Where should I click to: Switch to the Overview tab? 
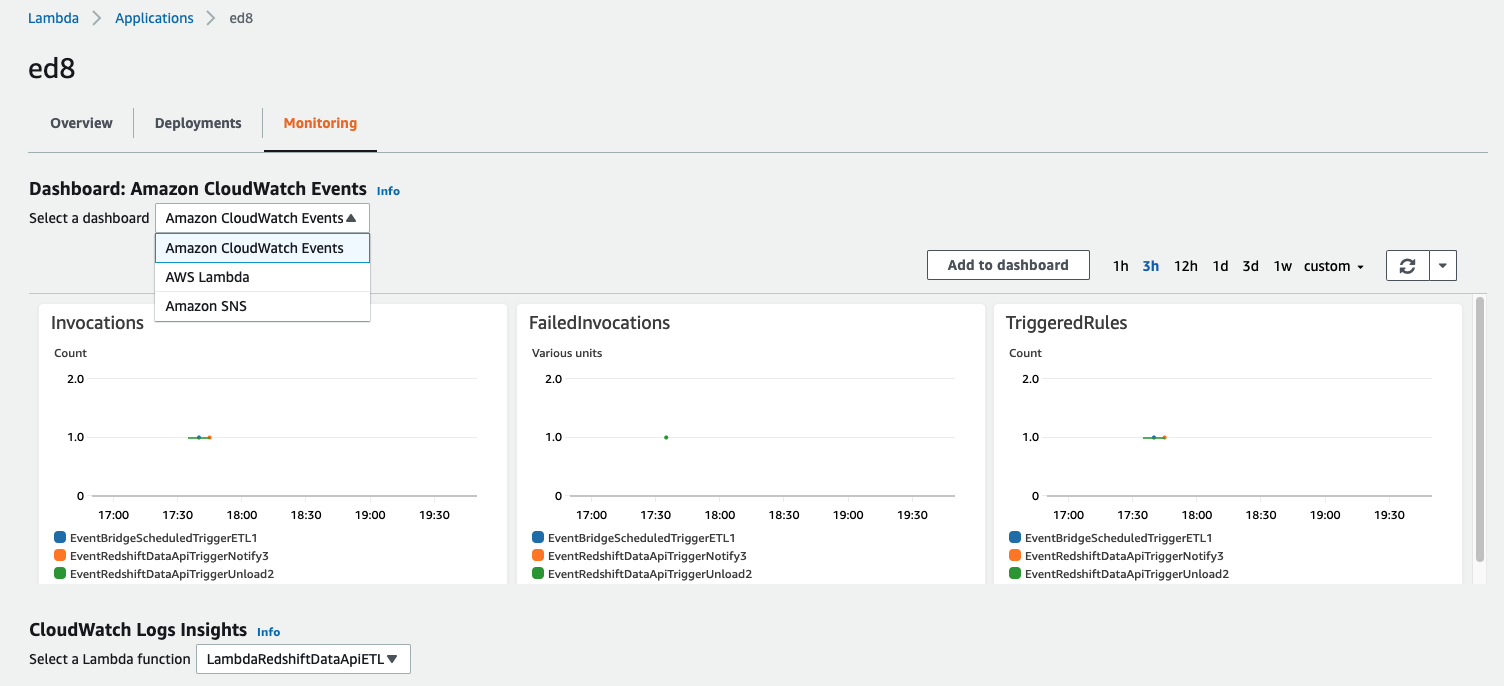coord(81,123)
